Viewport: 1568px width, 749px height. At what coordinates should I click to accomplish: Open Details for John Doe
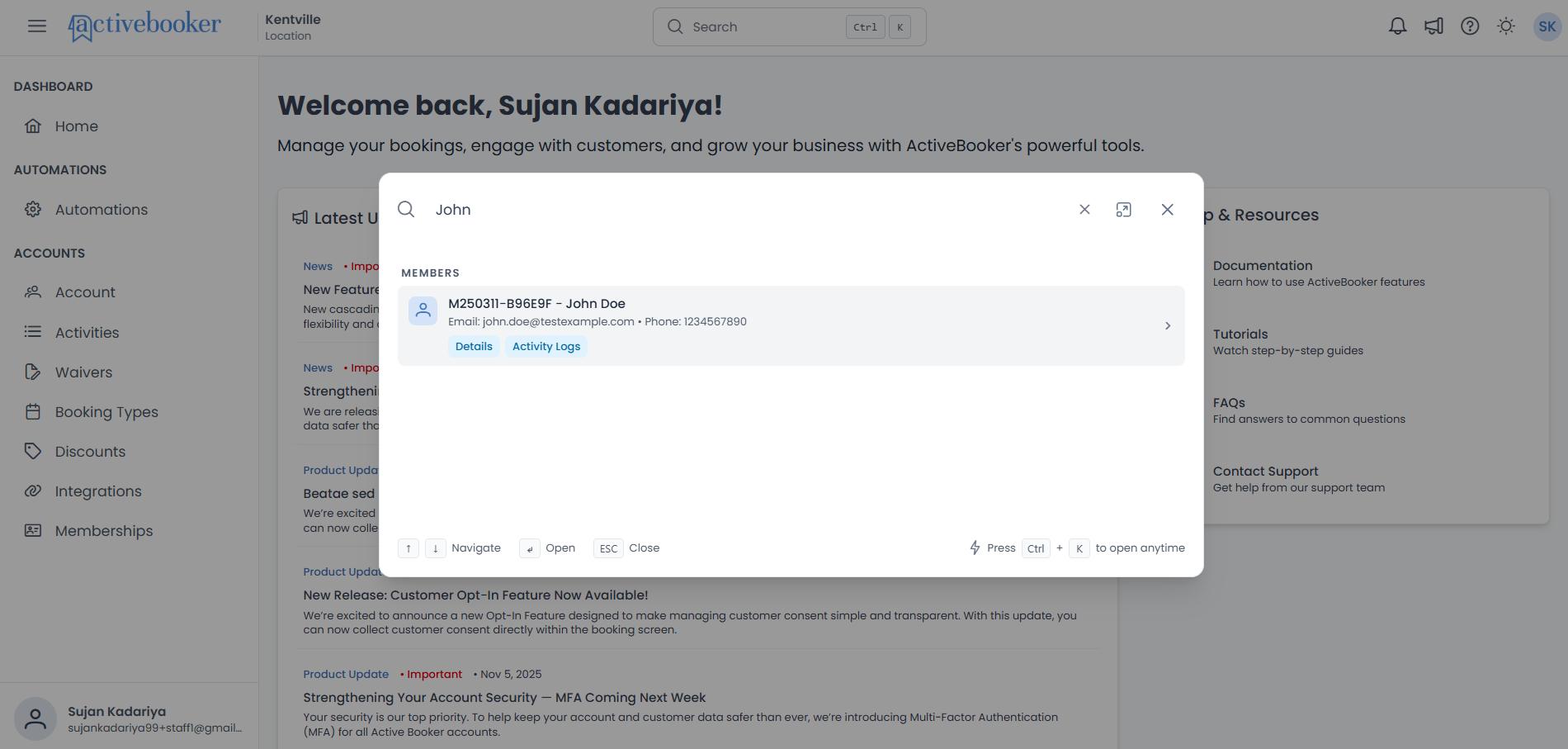pyautogui.click(x=474, y=347)
